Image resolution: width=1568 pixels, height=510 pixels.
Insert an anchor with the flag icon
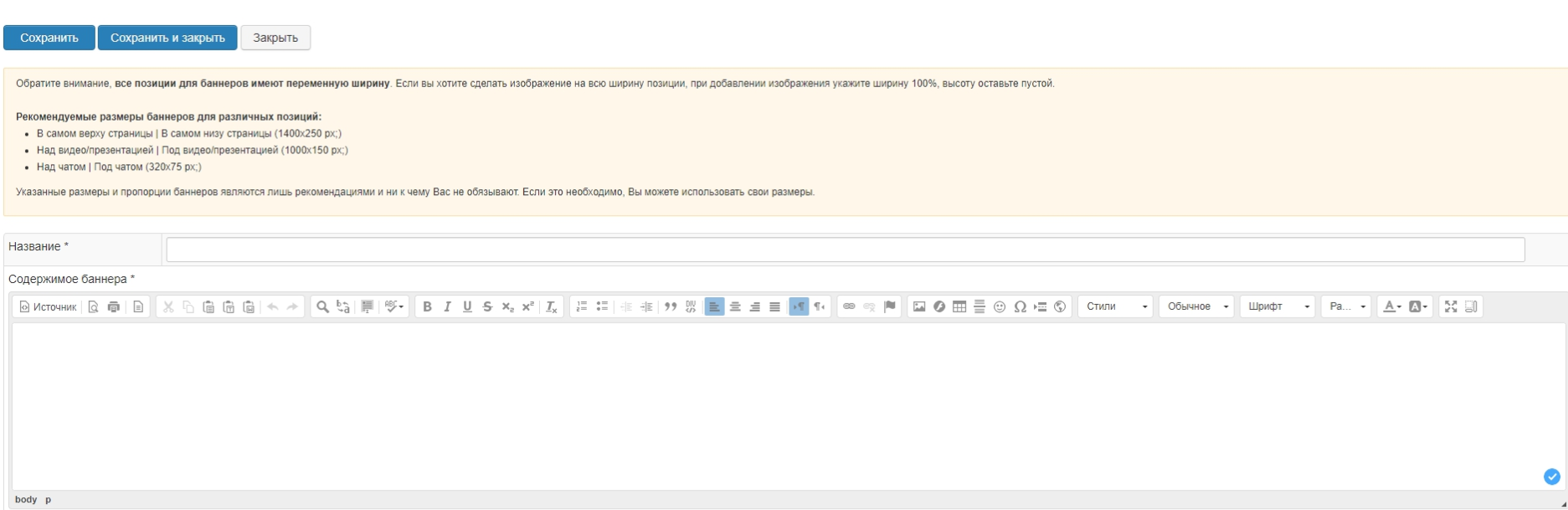coord(889,307)
